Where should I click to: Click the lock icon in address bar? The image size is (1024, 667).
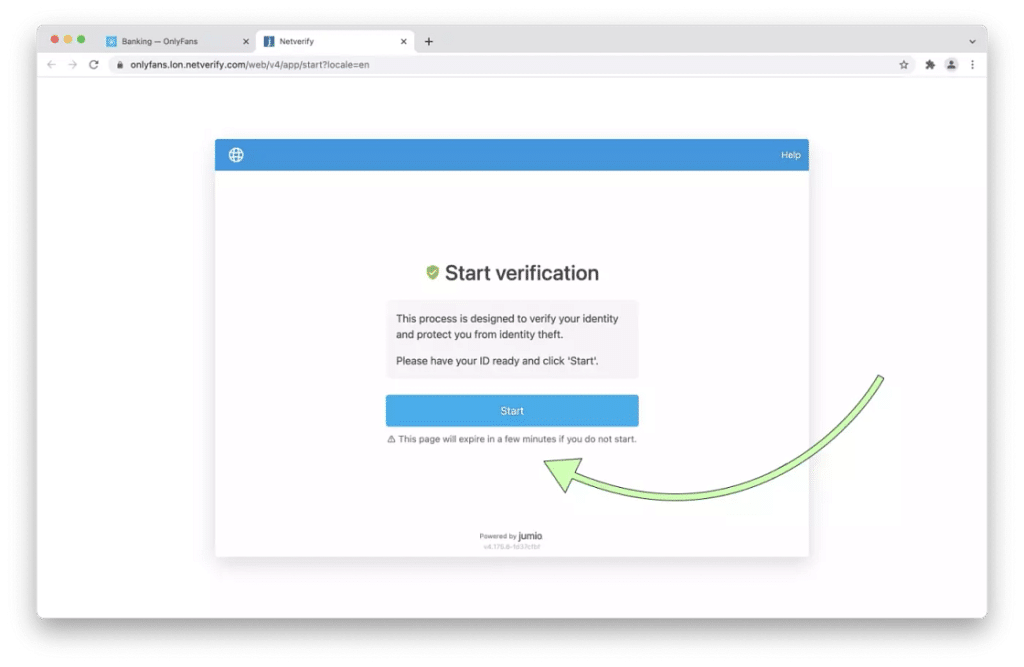(119, 65)
